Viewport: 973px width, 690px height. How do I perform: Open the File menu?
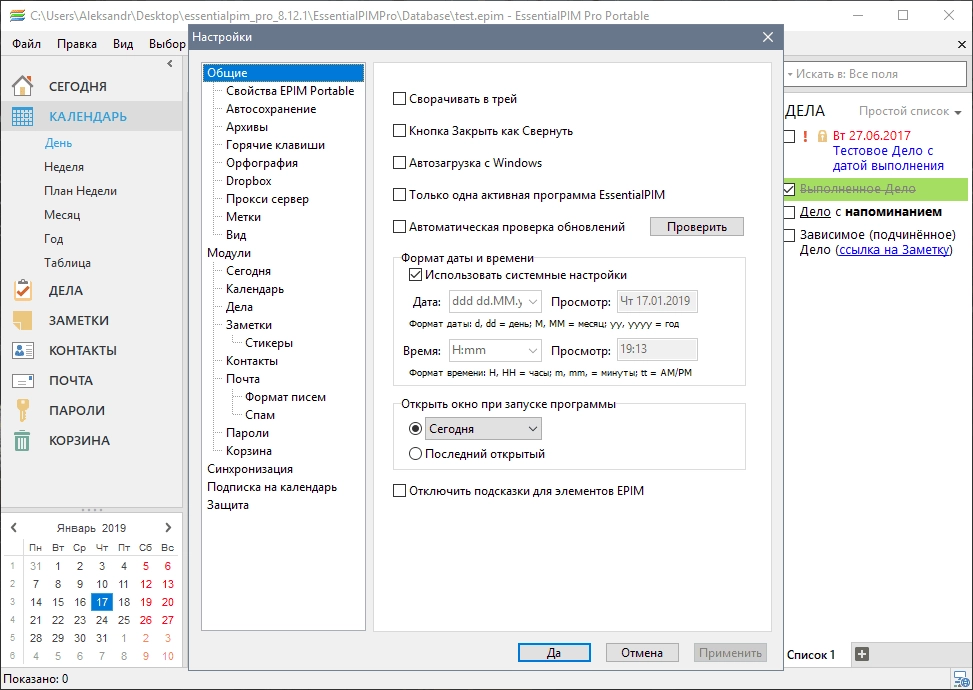pyautogui.click(x=26, y=43)
